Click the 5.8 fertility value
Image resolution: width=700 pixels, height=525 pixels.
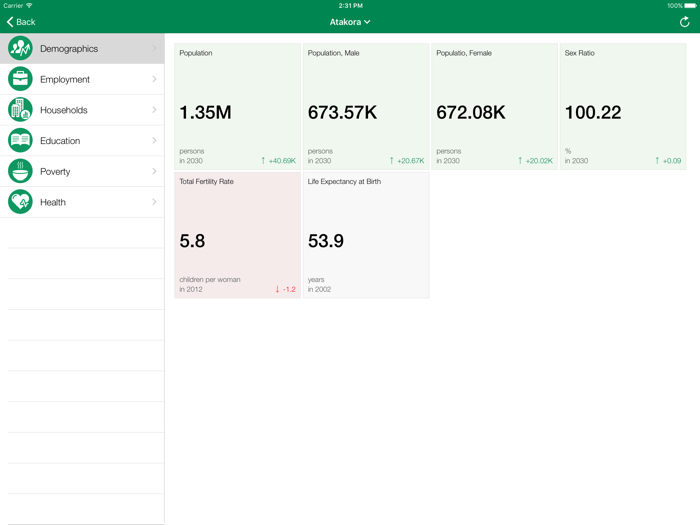[192, 241]
